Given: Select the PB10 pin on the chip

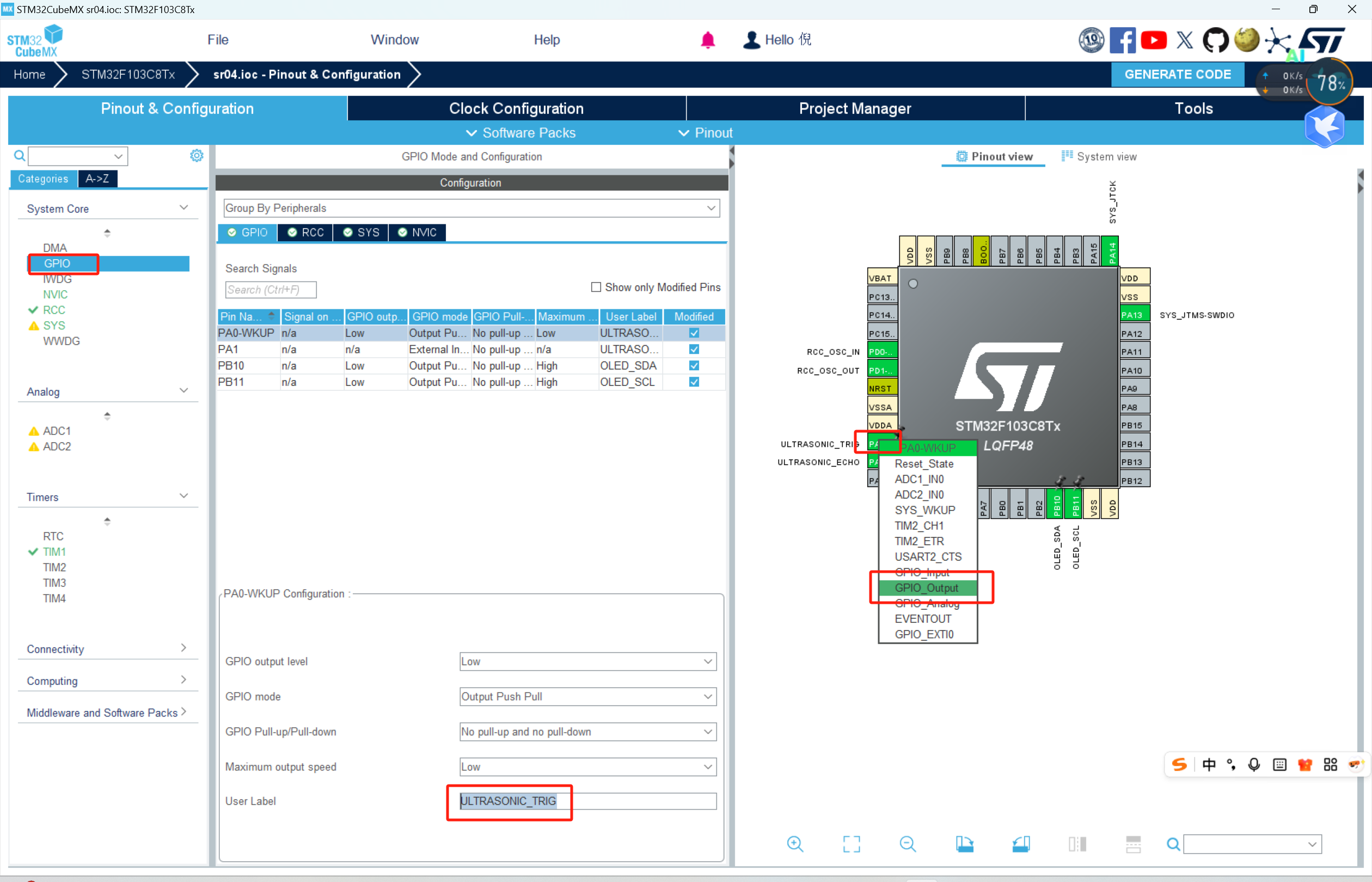Looking at the screenshot, I should pos(1056,504).
